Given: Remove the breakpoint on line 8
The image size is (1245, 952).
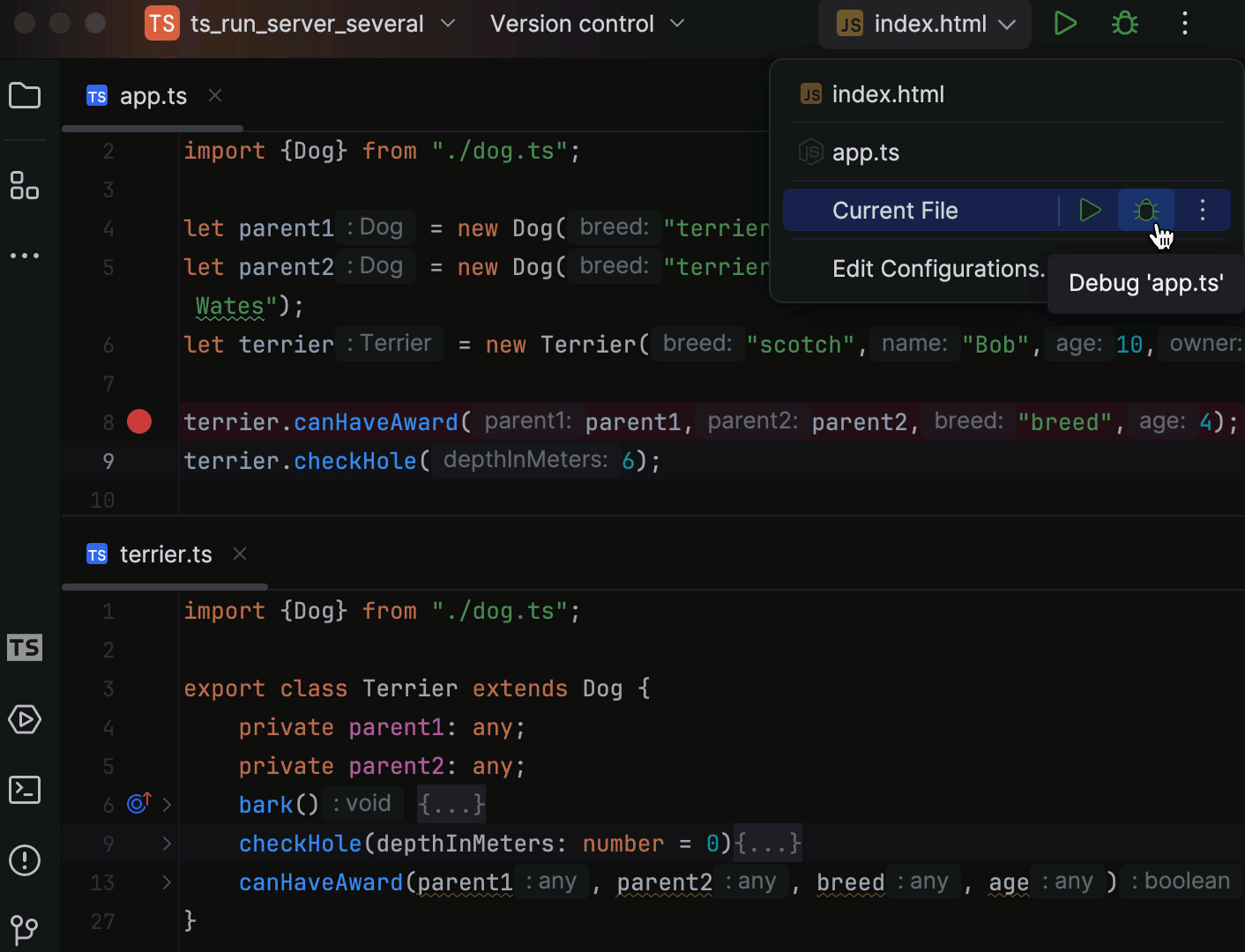Looking at the screenshot, I should 138,421.
